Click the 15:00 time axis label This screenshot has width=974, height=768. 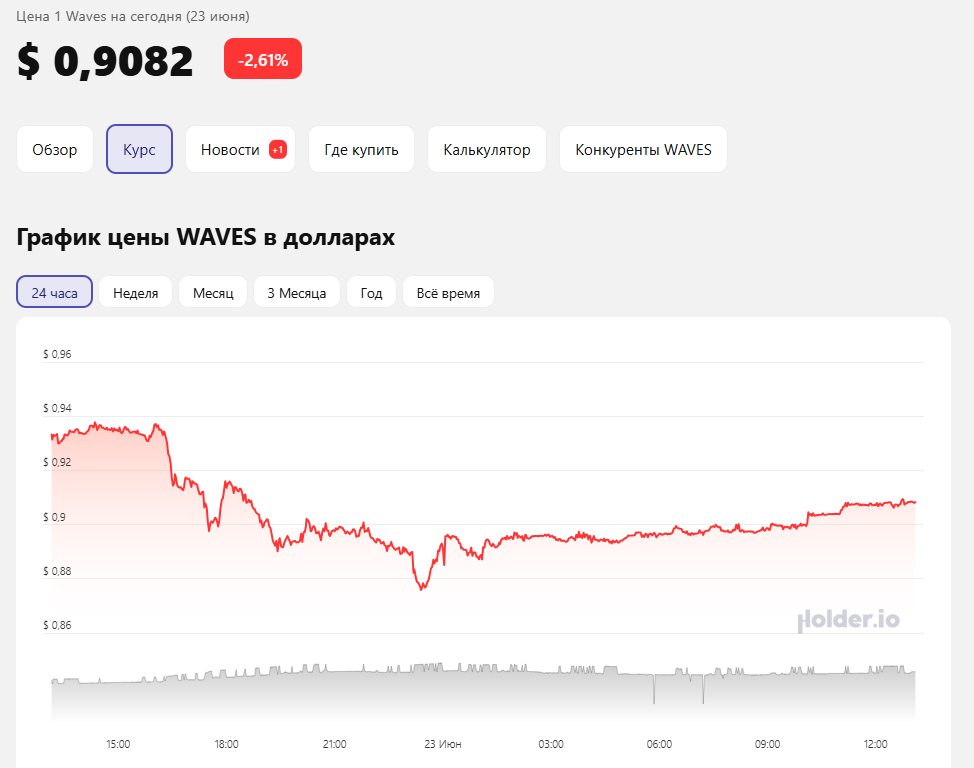click(118, 744)
